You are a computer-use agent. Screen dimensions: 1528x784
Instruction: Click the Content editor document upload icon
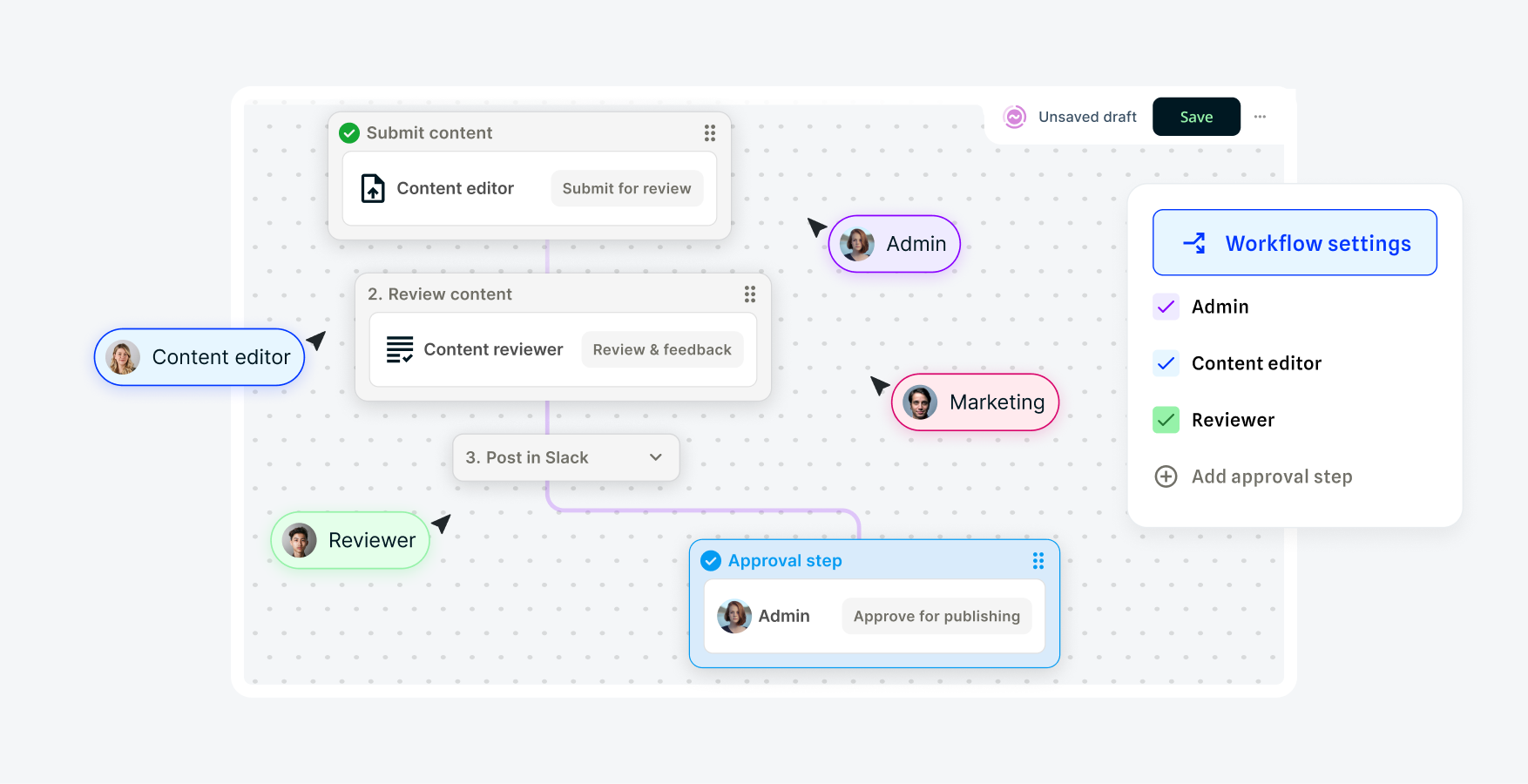pyautogui.click(x=373, y=188)
